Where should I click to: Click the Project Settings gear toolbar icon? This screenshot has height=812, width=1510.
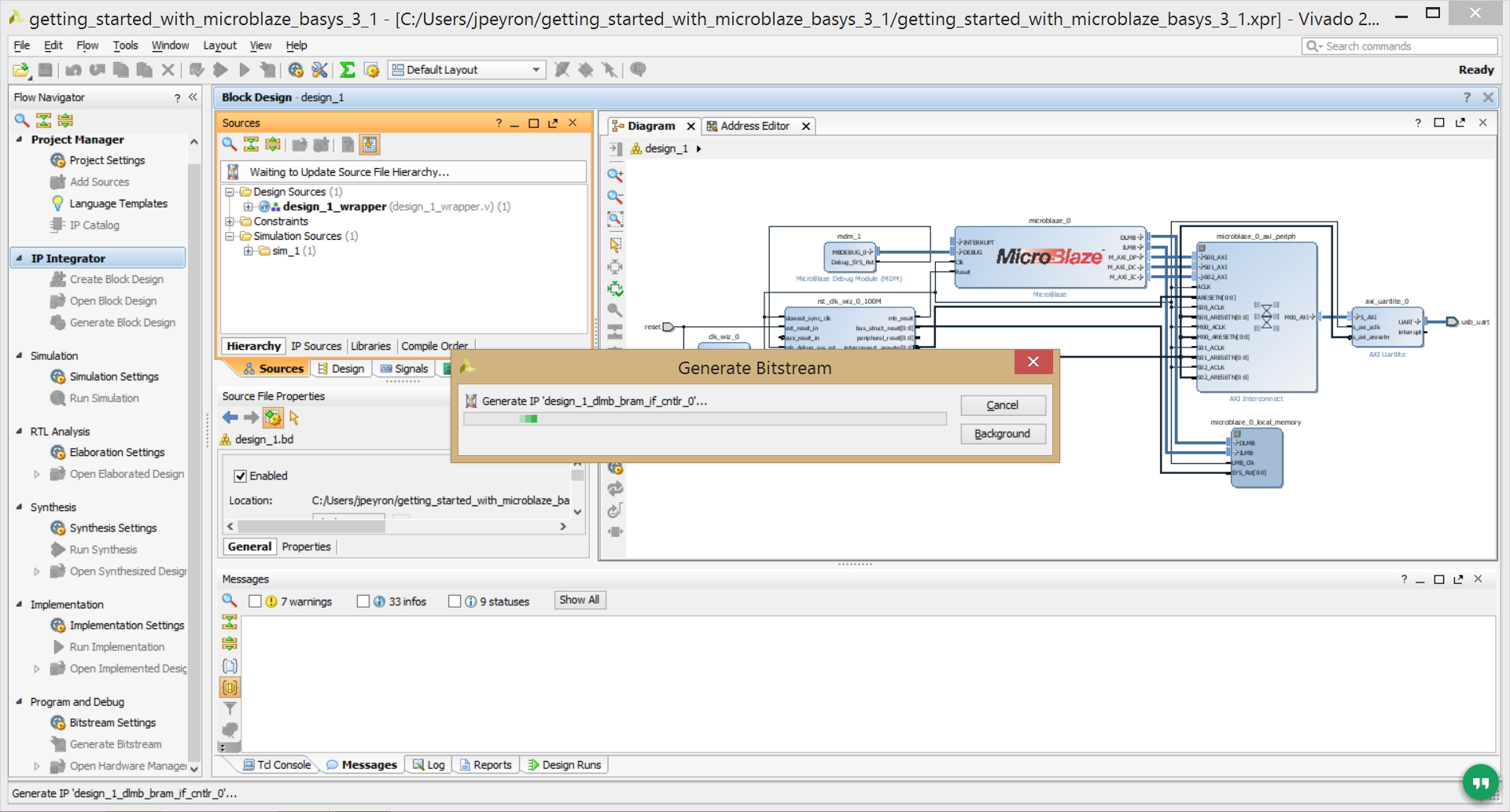[x=296, y=70]
